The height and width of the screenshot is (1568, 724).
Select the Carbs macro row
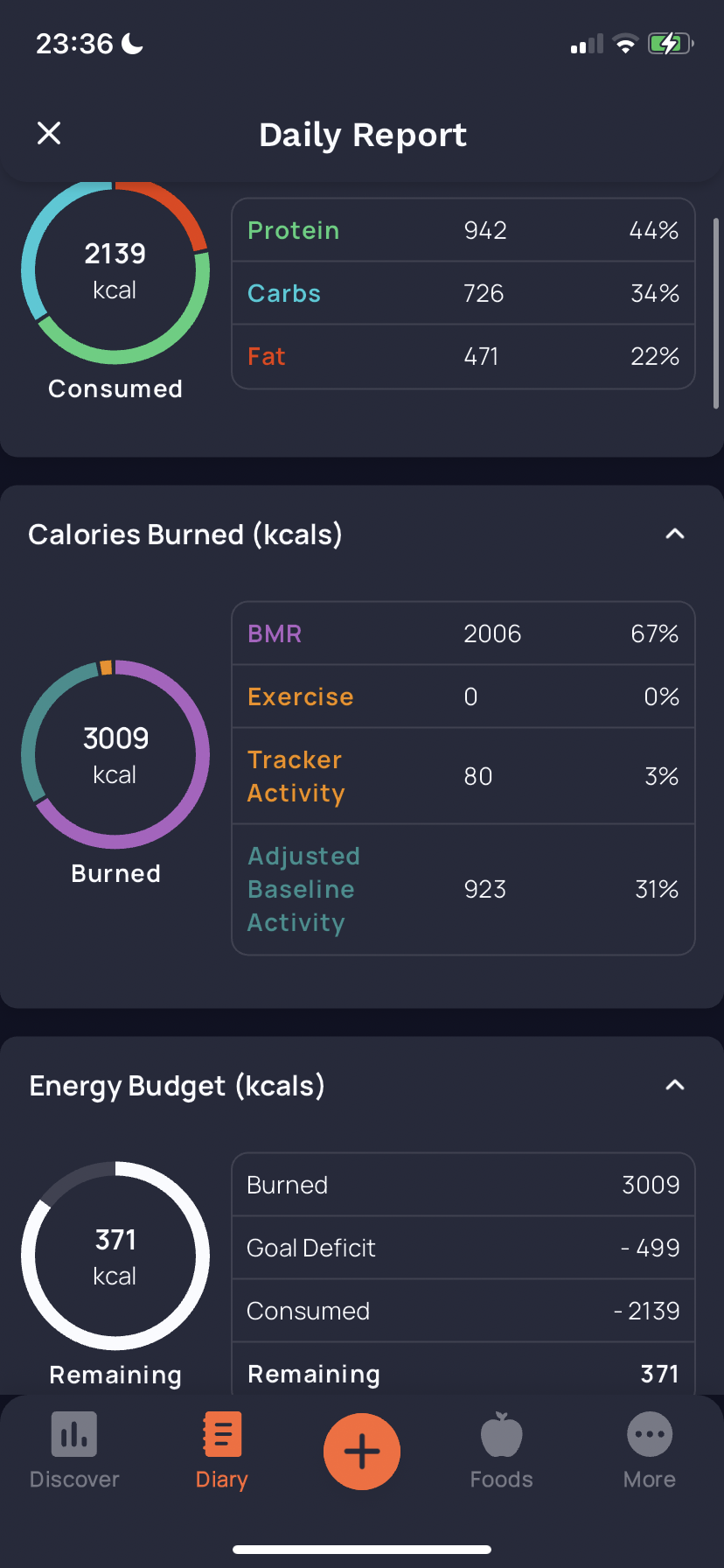point(463,293)
